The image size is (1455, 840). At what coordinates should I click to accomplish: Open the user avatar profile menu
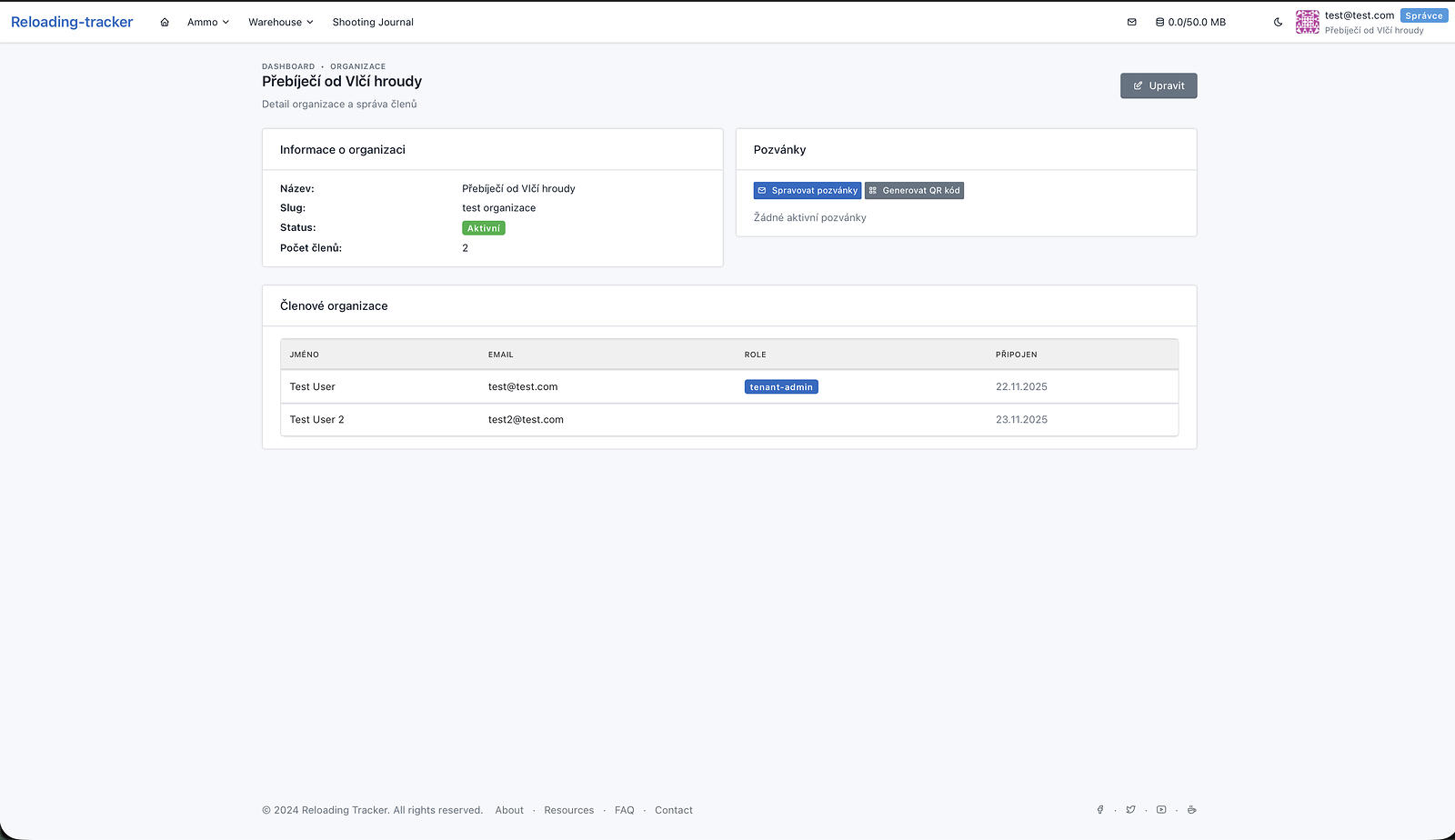pyautogui.click(x=1307, y=22)
